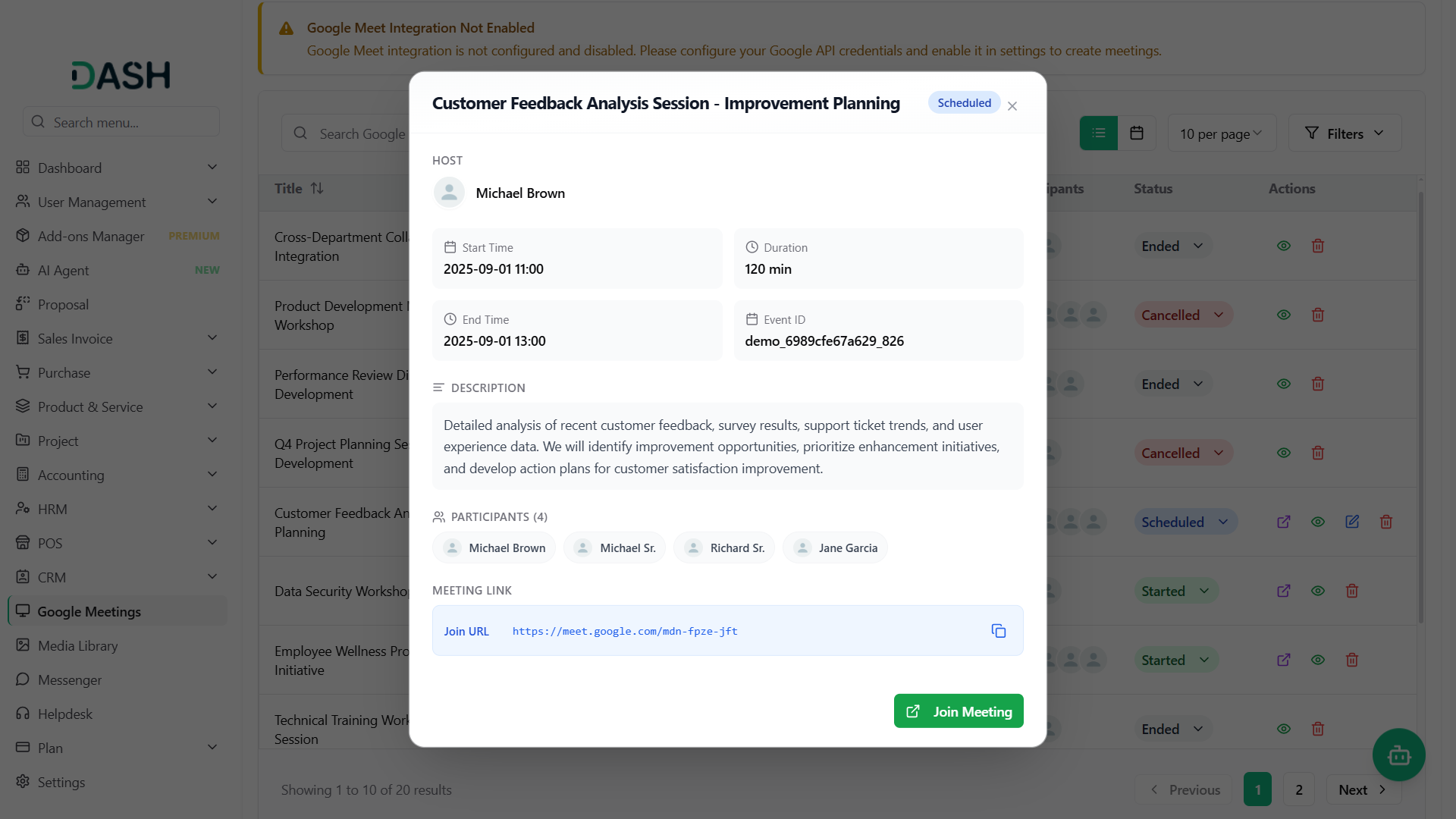The width and height of the screenshot is (1456, 819).
Task: Edit the Customer Feedback meeting pencil icon
Action: pos(1352,522)
